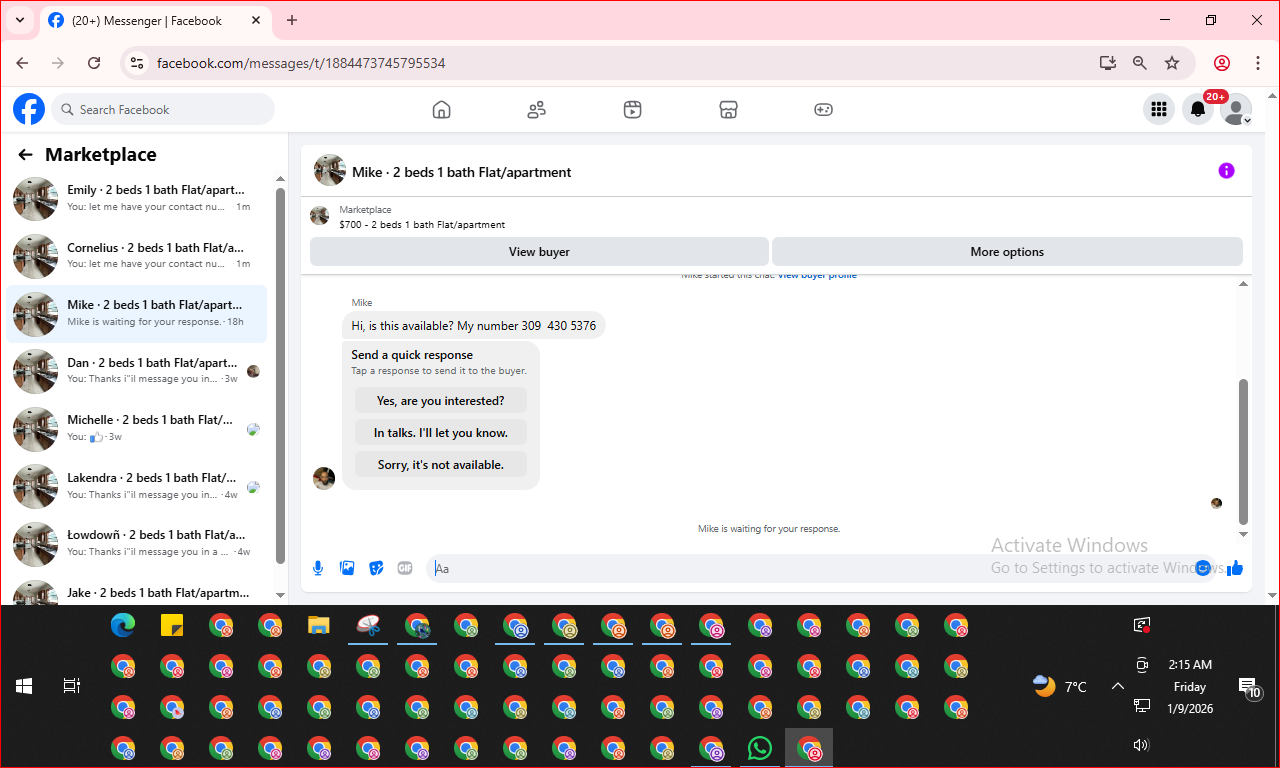Image resolution: width=1280 pixels, height=768 pixels.
Task: Open Sticky Notes from the taskbar
Action: tap(172, 626)
